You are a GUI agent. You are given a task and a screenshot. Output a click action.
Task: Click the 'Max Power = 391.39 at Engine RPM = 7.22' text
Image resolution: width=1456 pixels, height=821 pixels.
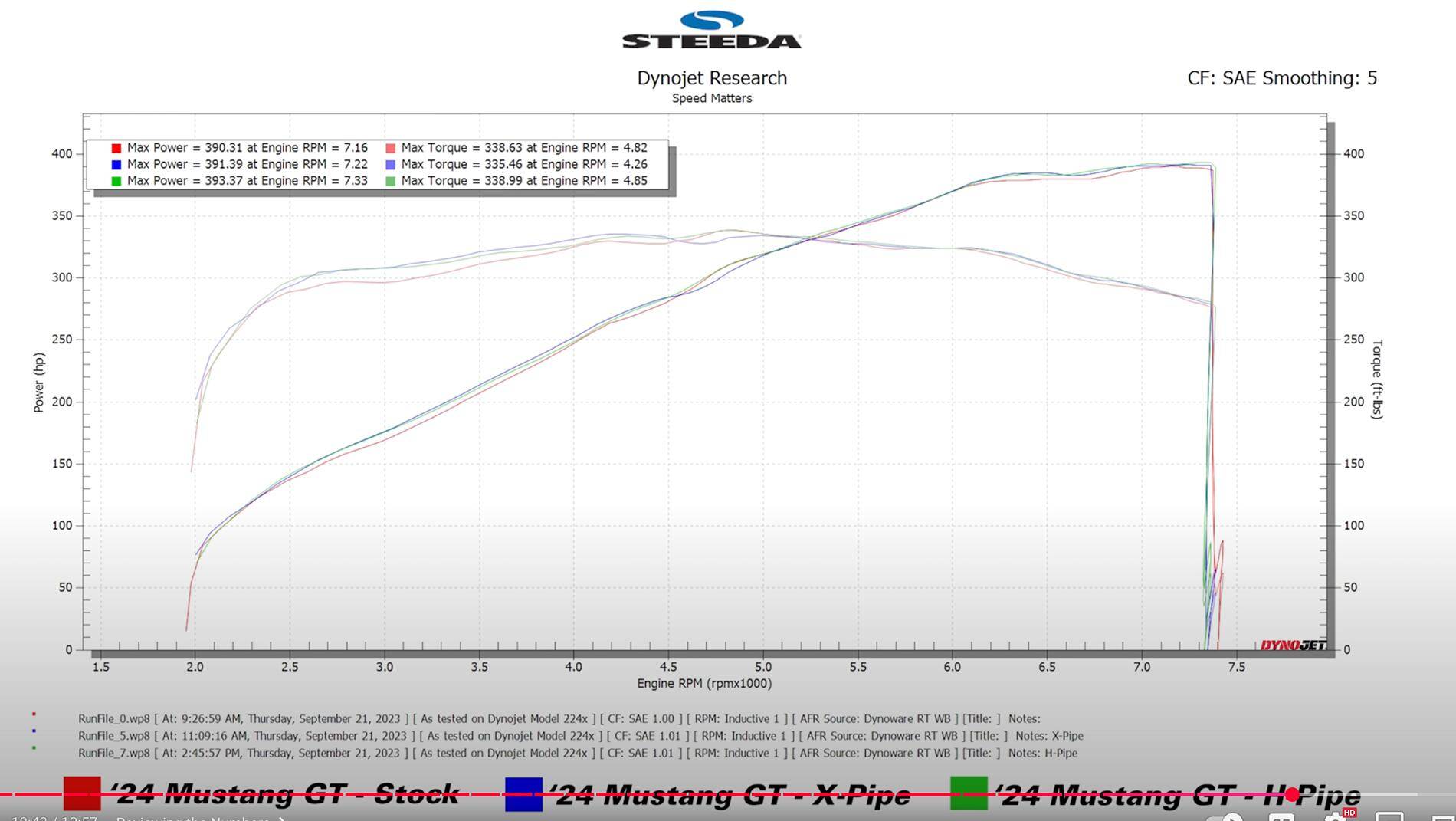[248, 164]
